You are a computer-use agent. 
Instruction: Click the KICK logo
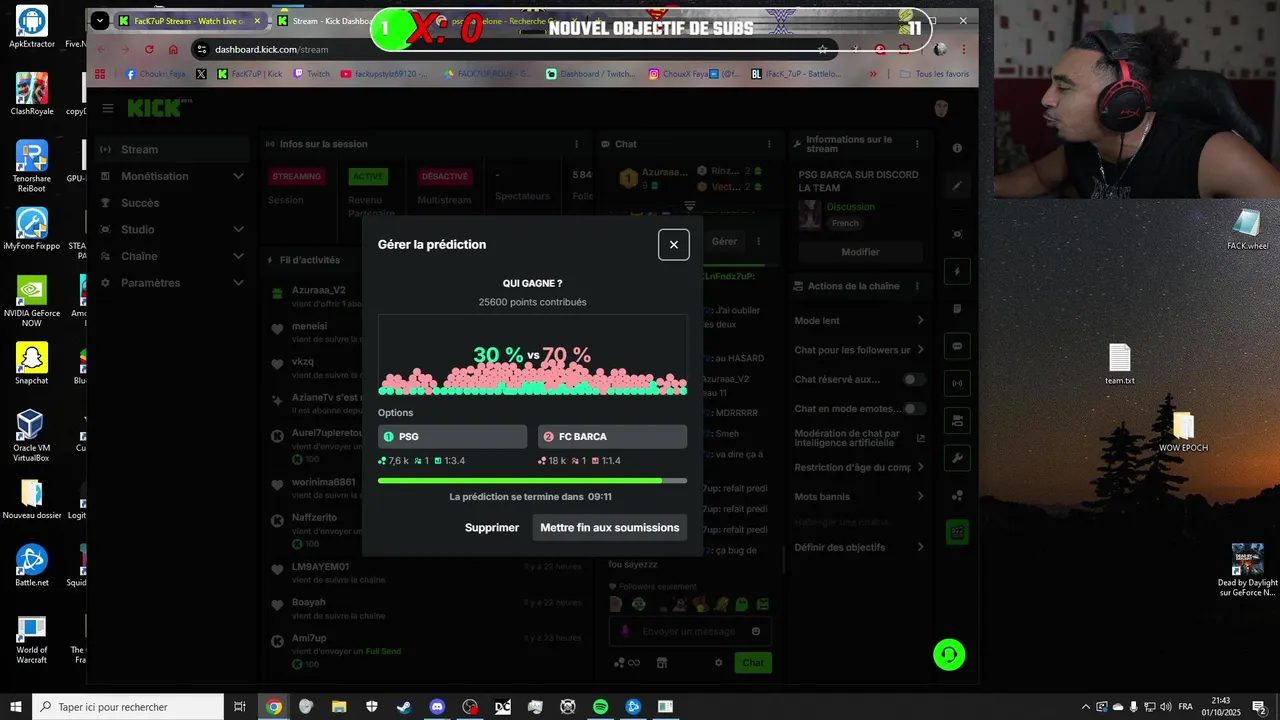pos(158,108)
